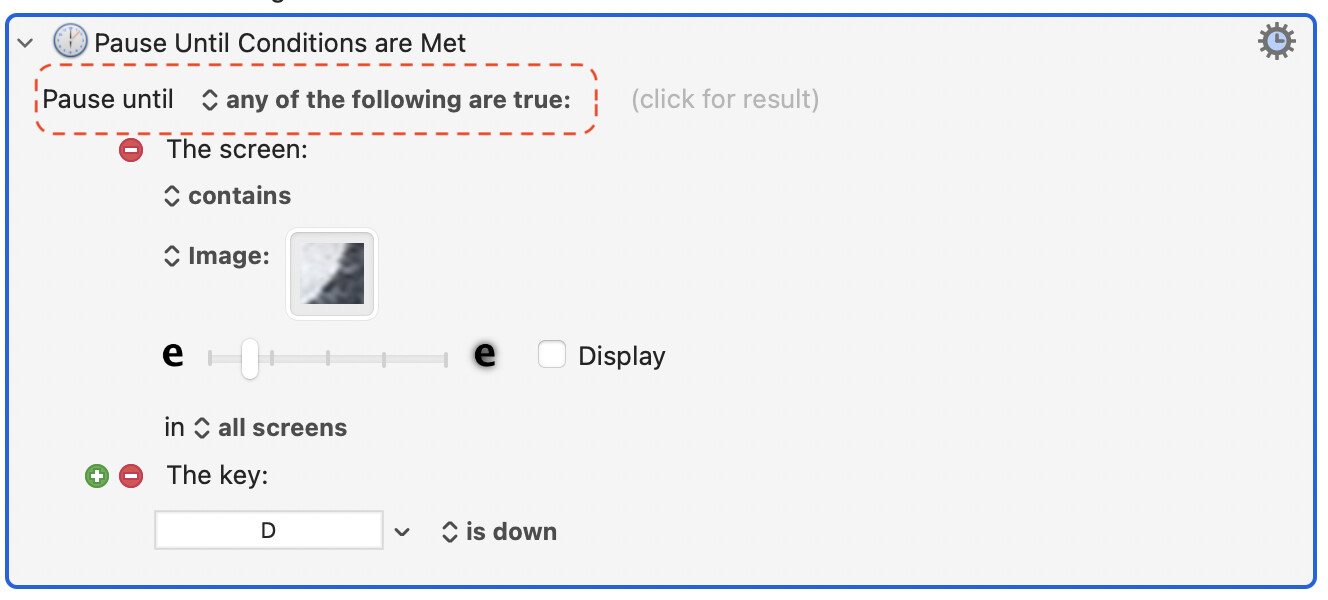1328x600 pixels.
Task: Open the 'Image:' source dropdown
Action: click(x=217, y=256)
